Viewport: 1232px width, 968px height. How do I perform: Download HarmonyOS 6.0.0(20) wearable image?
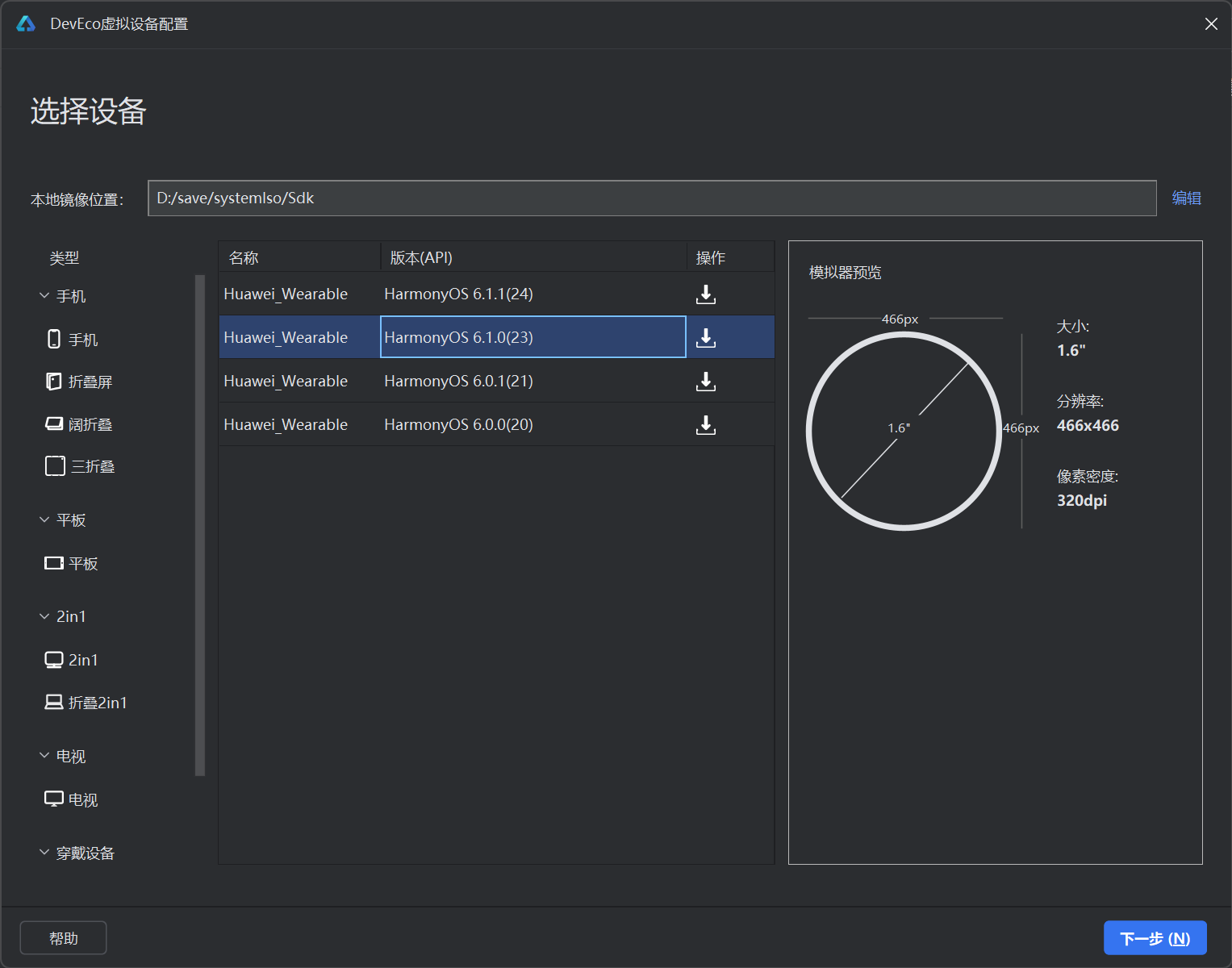point(706,425)
